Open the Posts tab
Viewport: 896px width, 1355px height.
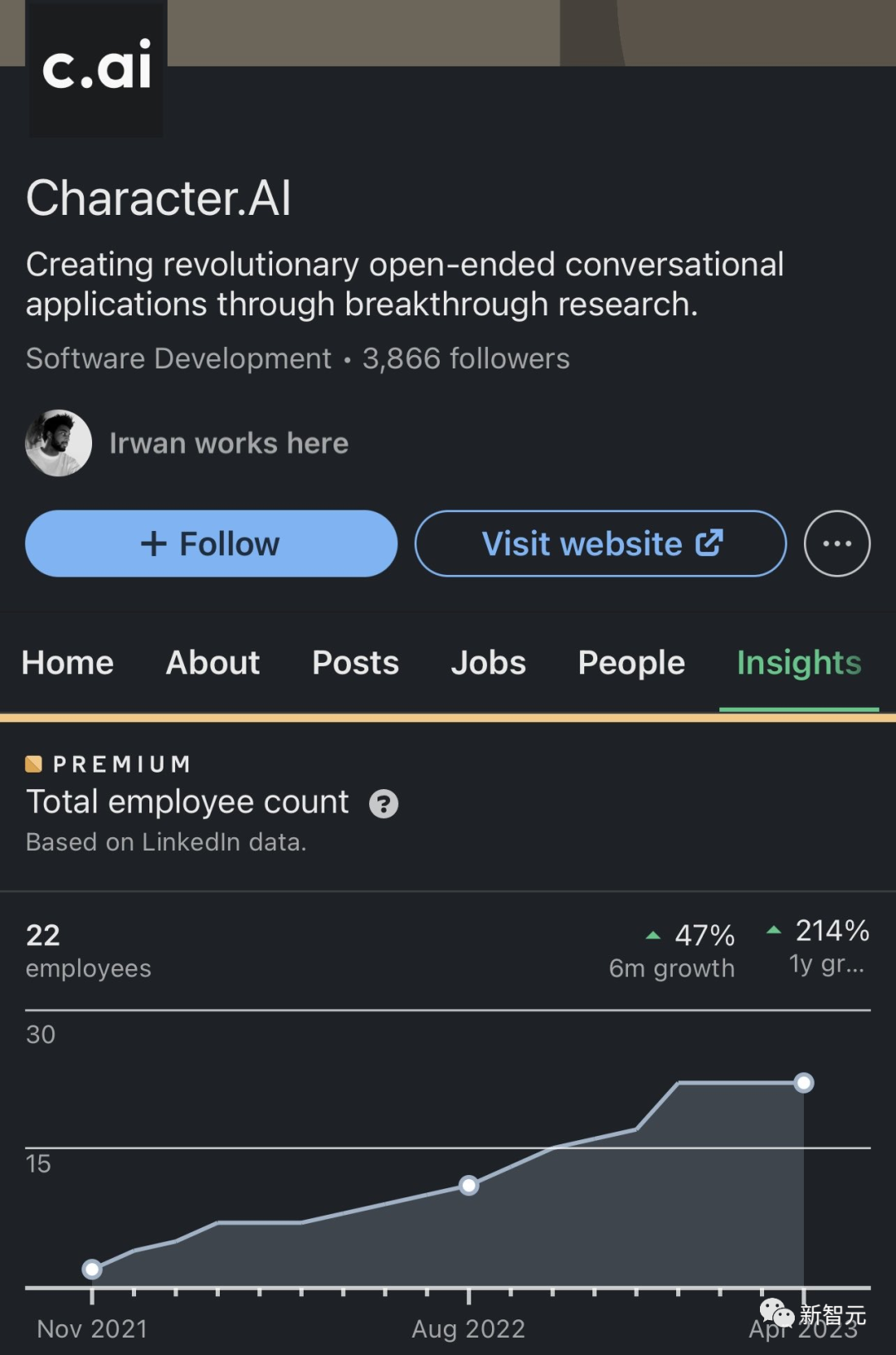tap(355, 663)
